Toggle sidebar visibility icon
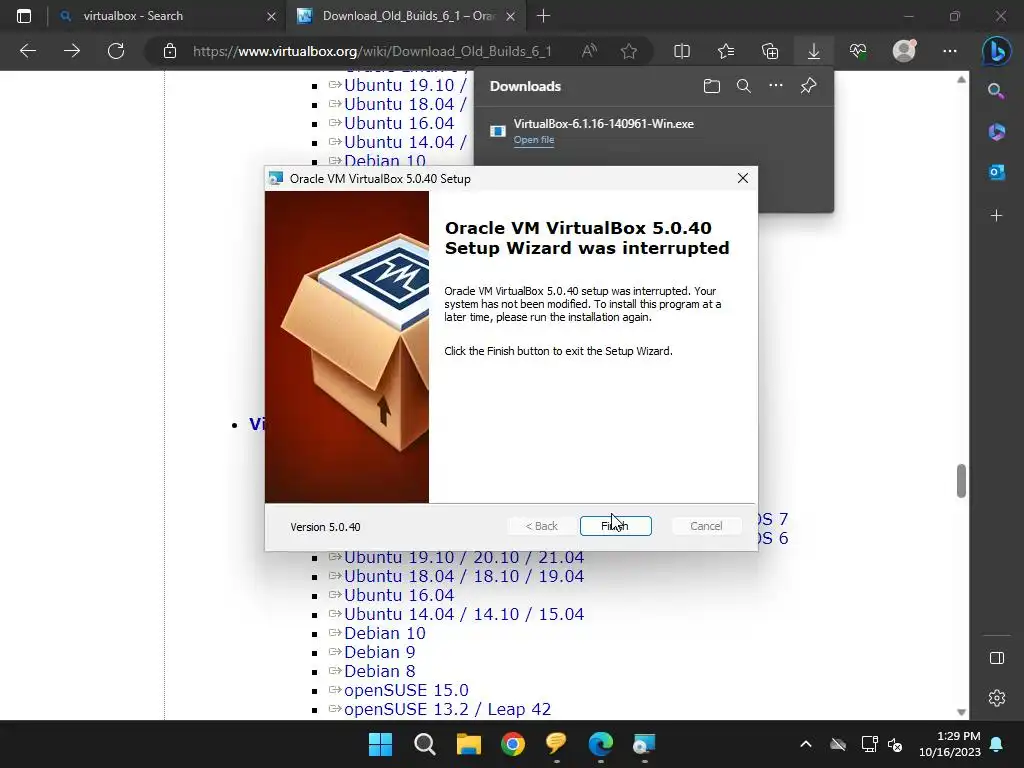The image size is (1024, 768). (x=997, y=658)
